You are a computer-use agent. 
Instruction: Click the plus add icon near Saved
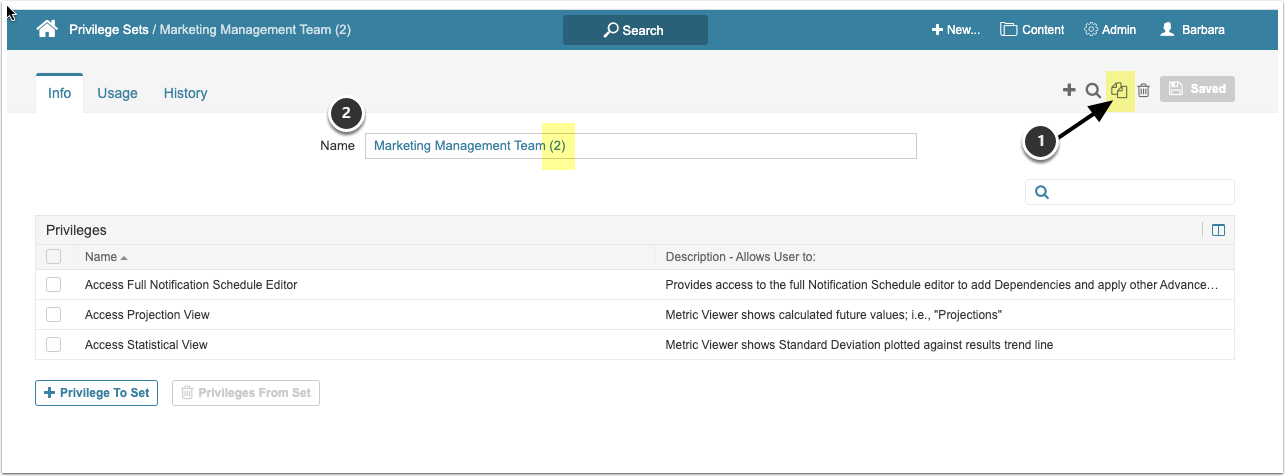[1069, 90]
